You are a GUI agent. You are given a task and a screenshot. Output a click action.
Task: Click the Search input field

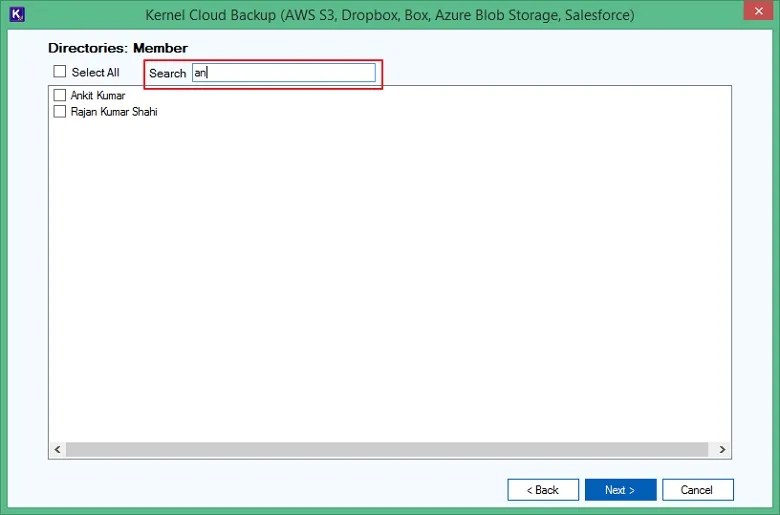(284, 73)
